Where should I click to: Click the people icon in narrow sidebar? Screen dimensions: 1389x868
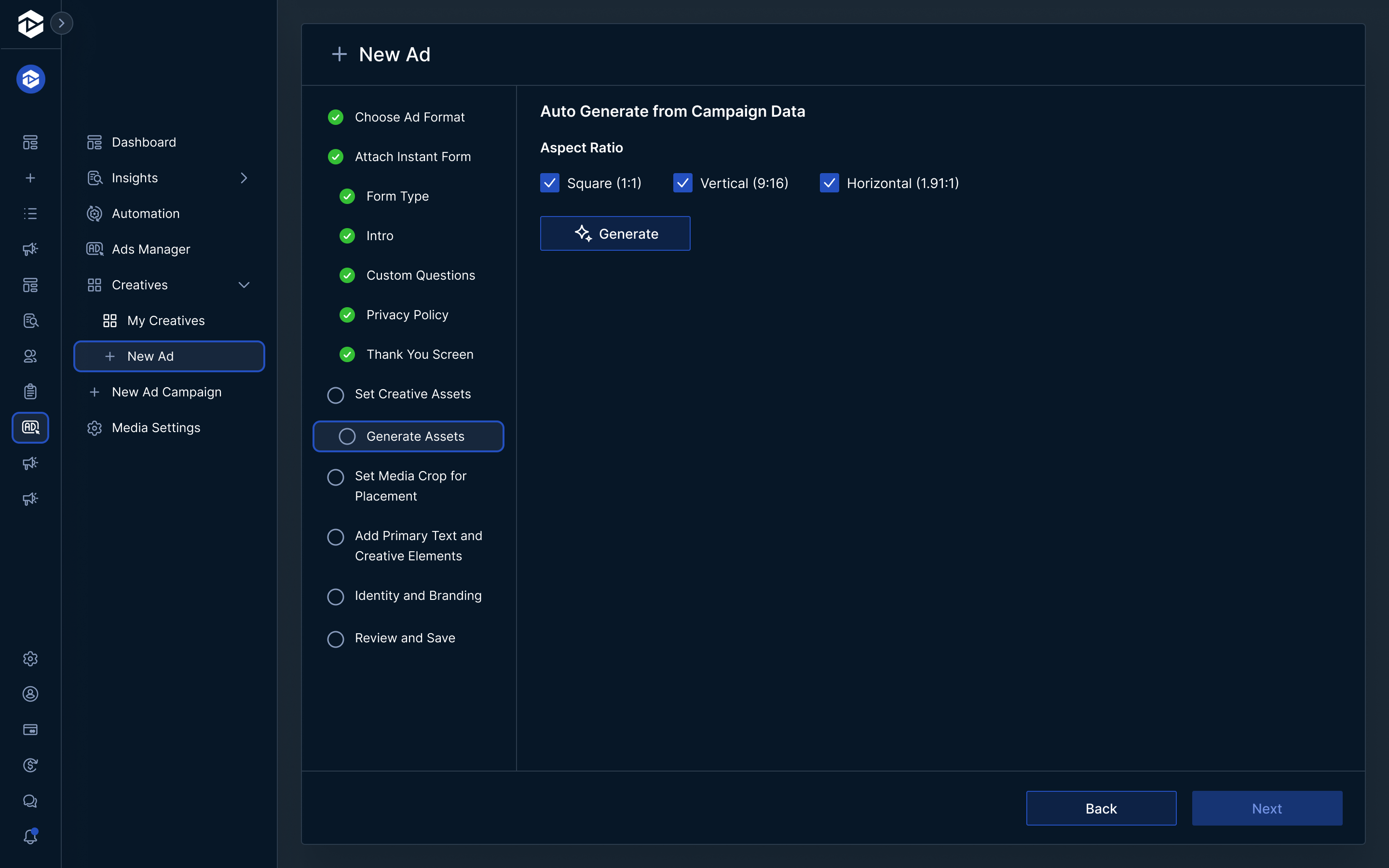(x=30, y=356)
